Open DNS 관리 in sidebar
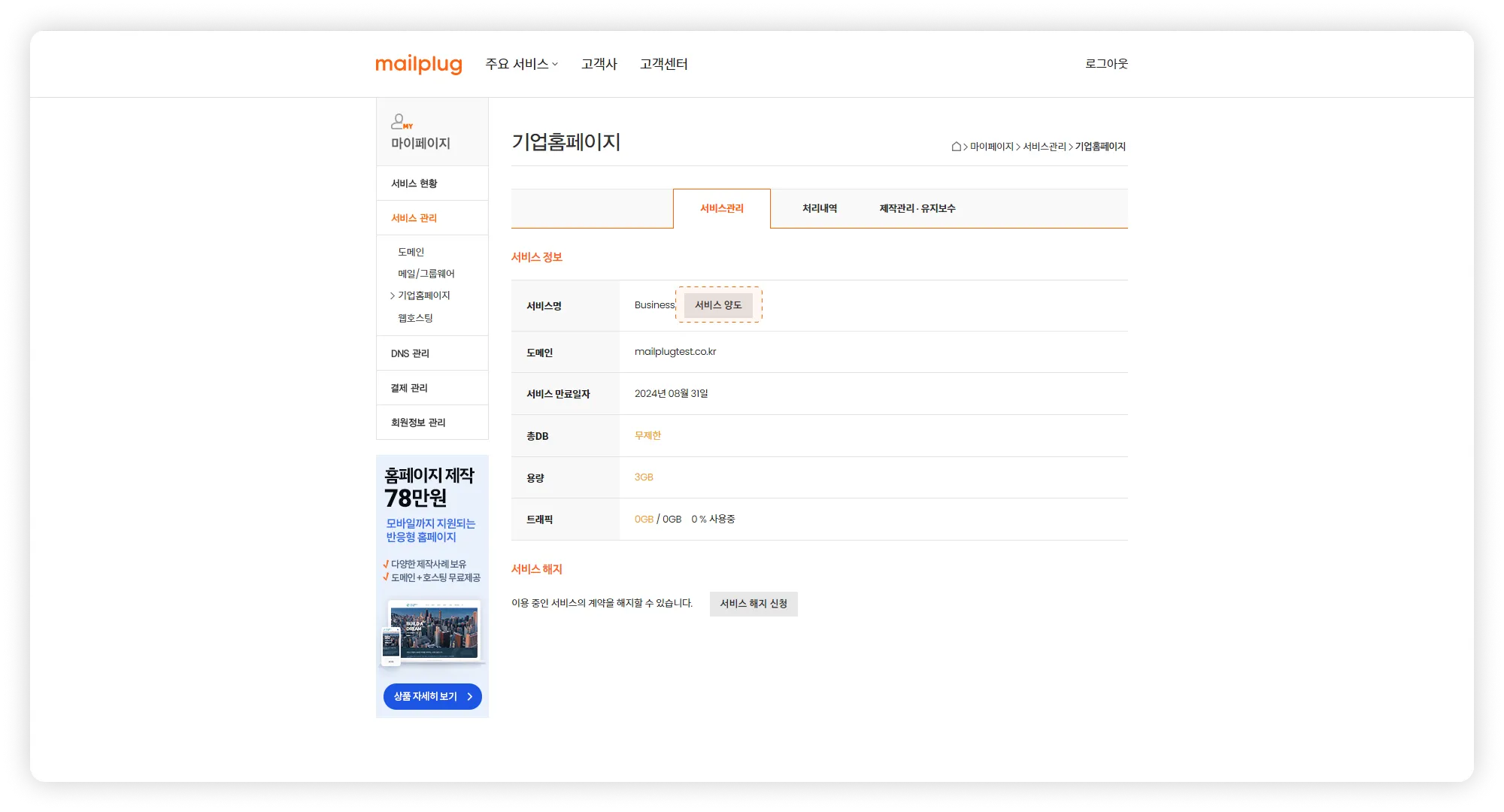The image size is (1504, 812). (x=410, y=353)
